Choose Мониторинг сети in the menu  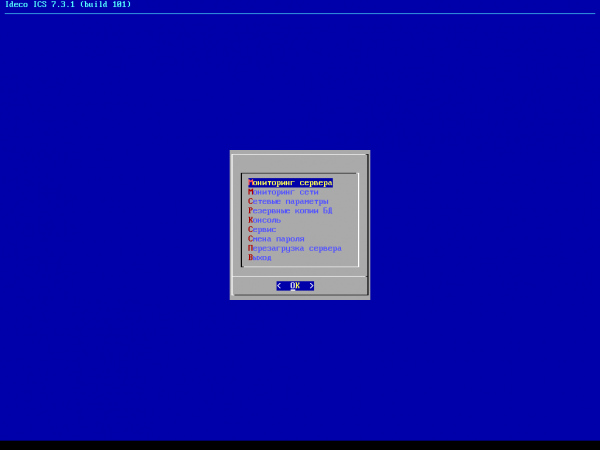coord(283,192)
